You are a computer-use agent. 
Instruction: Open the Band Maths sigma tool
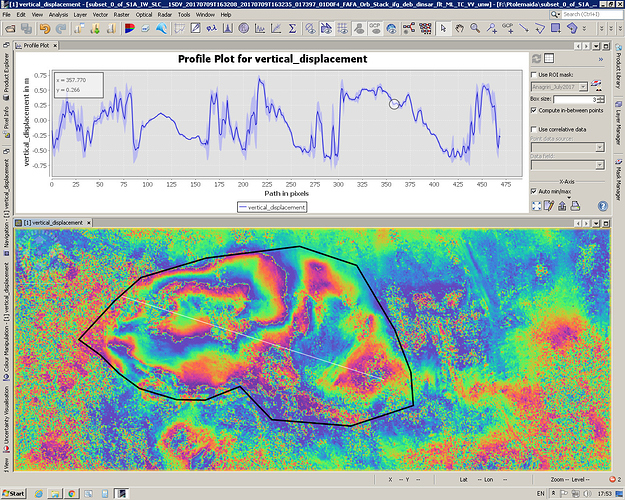(x=292, y=29)
